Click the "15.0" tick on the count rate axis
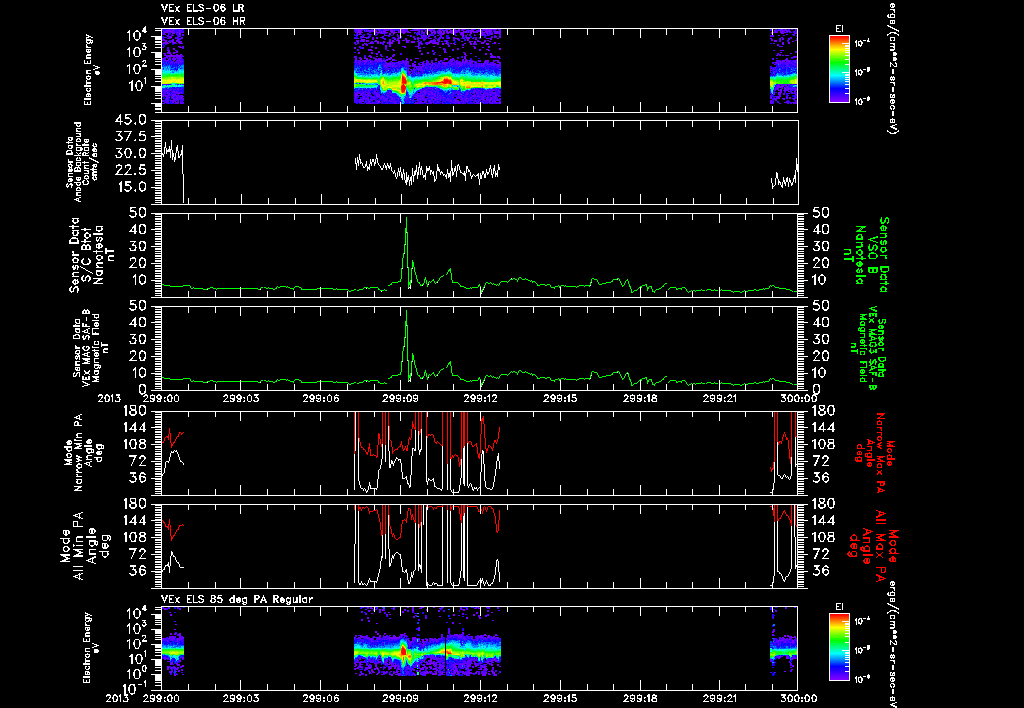The image size is (1024, 708). [x=133, y=187]
